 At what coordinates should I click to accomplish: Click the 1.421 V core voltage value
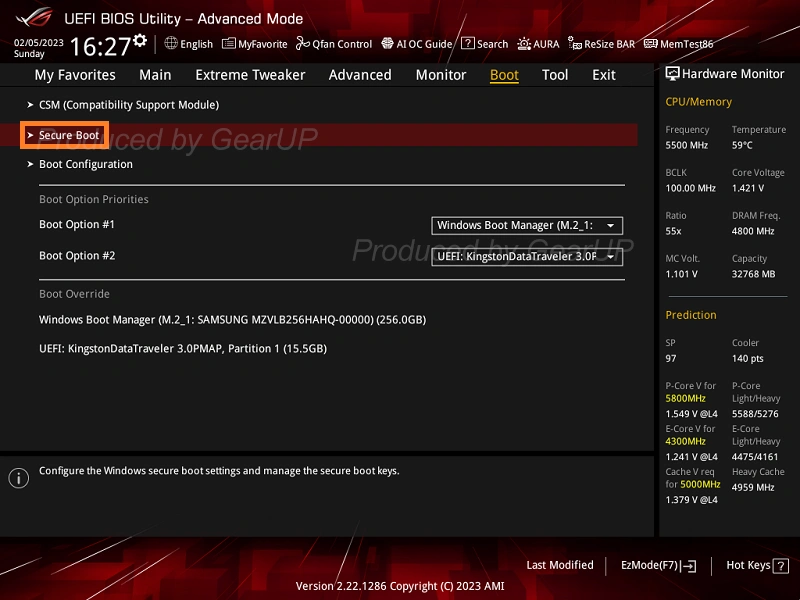pyautogui.click(x=748, y=188)
